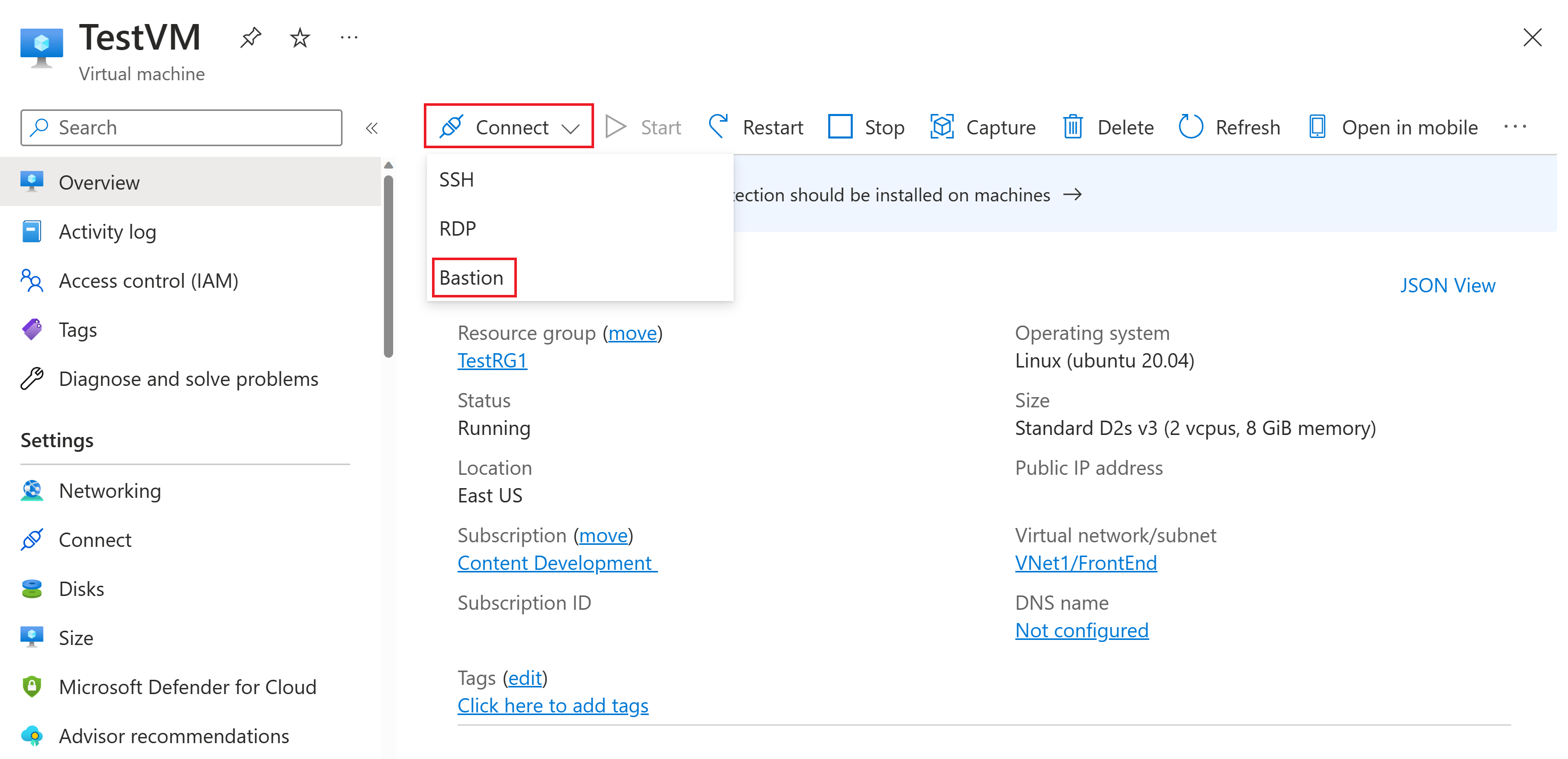The width and height of the screenshot is (1568, 759).
Task: Open the TestRG1 resource group link
Action: click(x=492, y=360)
